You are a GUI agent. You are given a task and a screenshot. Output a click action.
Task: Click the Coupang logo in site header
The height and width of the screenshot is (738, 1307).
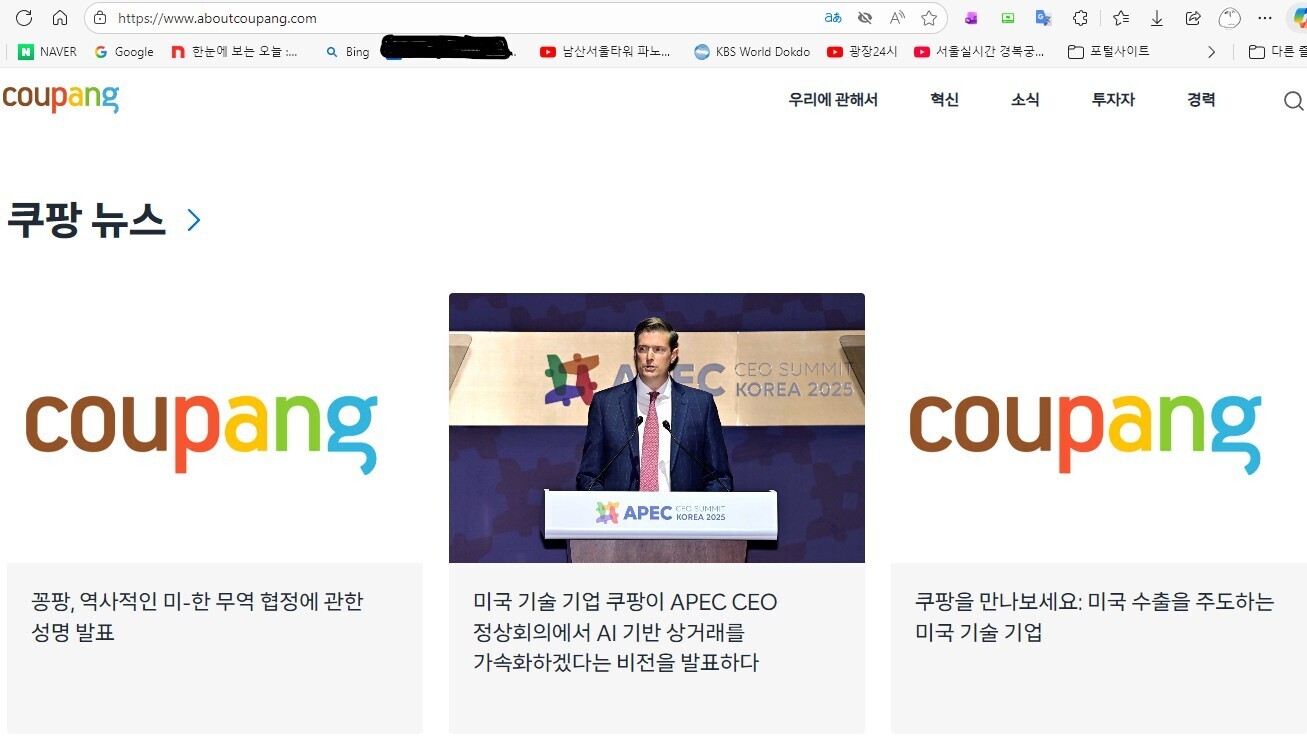[61, 98]
